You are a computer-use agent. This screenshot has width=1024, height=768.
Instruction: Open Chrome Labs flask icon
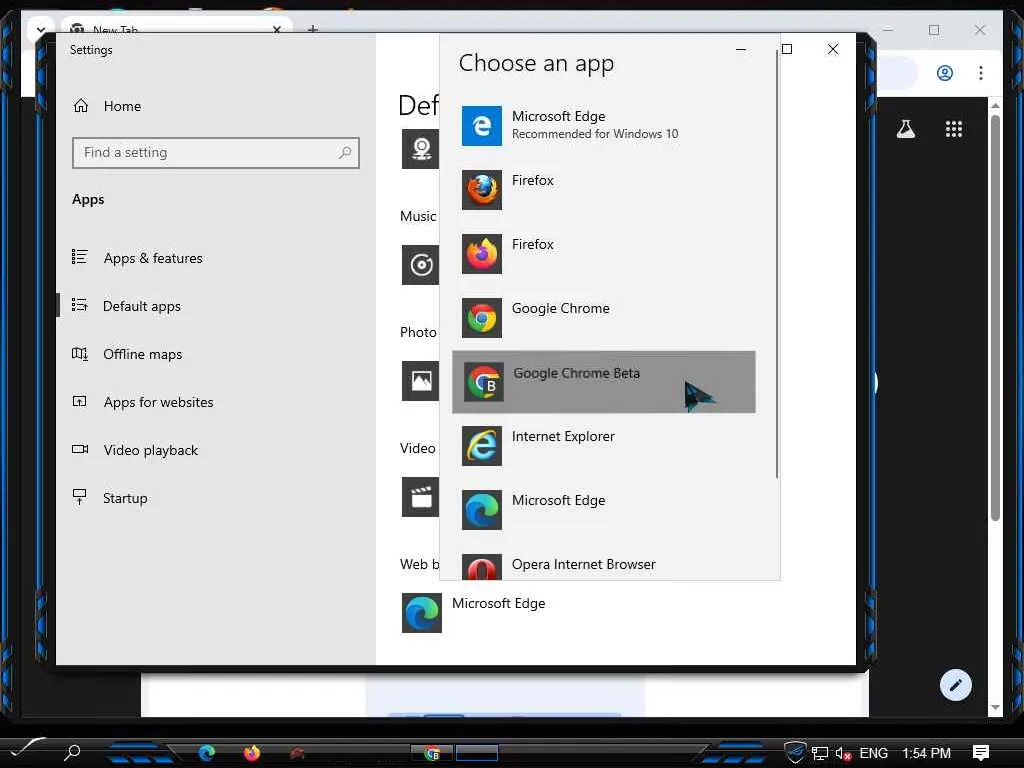point(905,129)
